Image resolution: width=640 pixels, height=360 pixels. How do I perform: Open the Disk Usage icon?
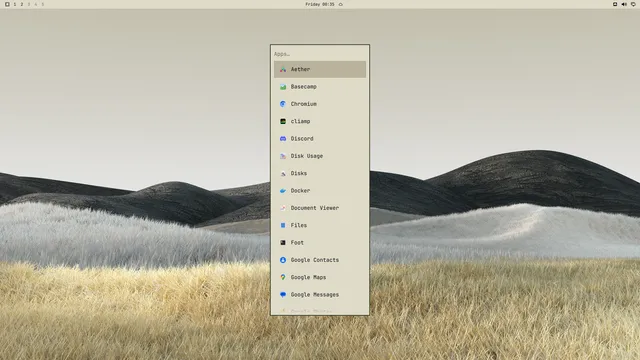tap(283, 156)
